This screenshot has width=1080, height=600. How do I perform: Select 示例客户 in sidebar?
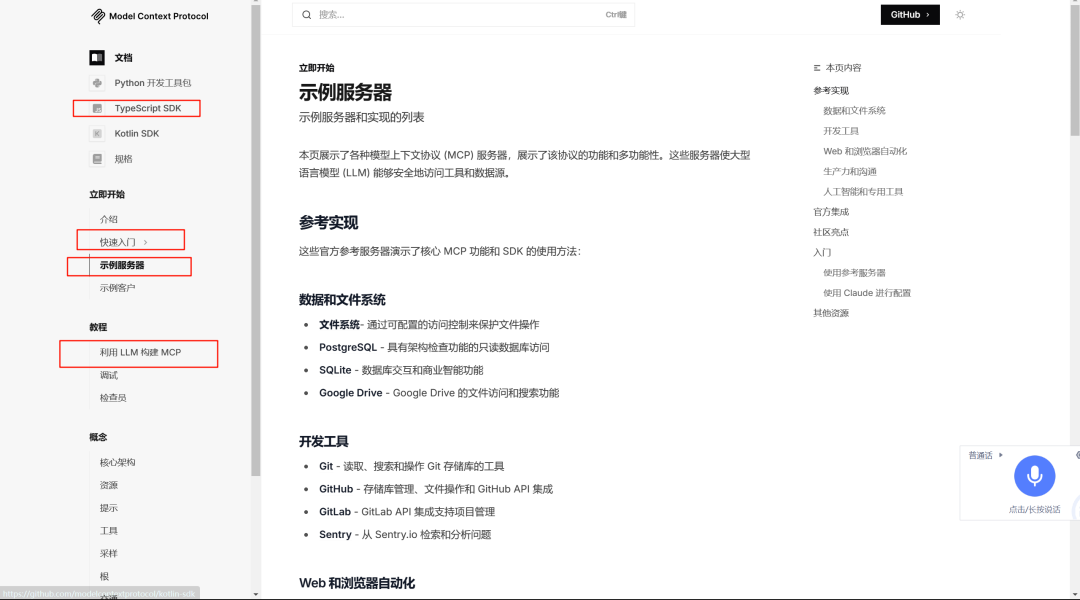[117, 288]
